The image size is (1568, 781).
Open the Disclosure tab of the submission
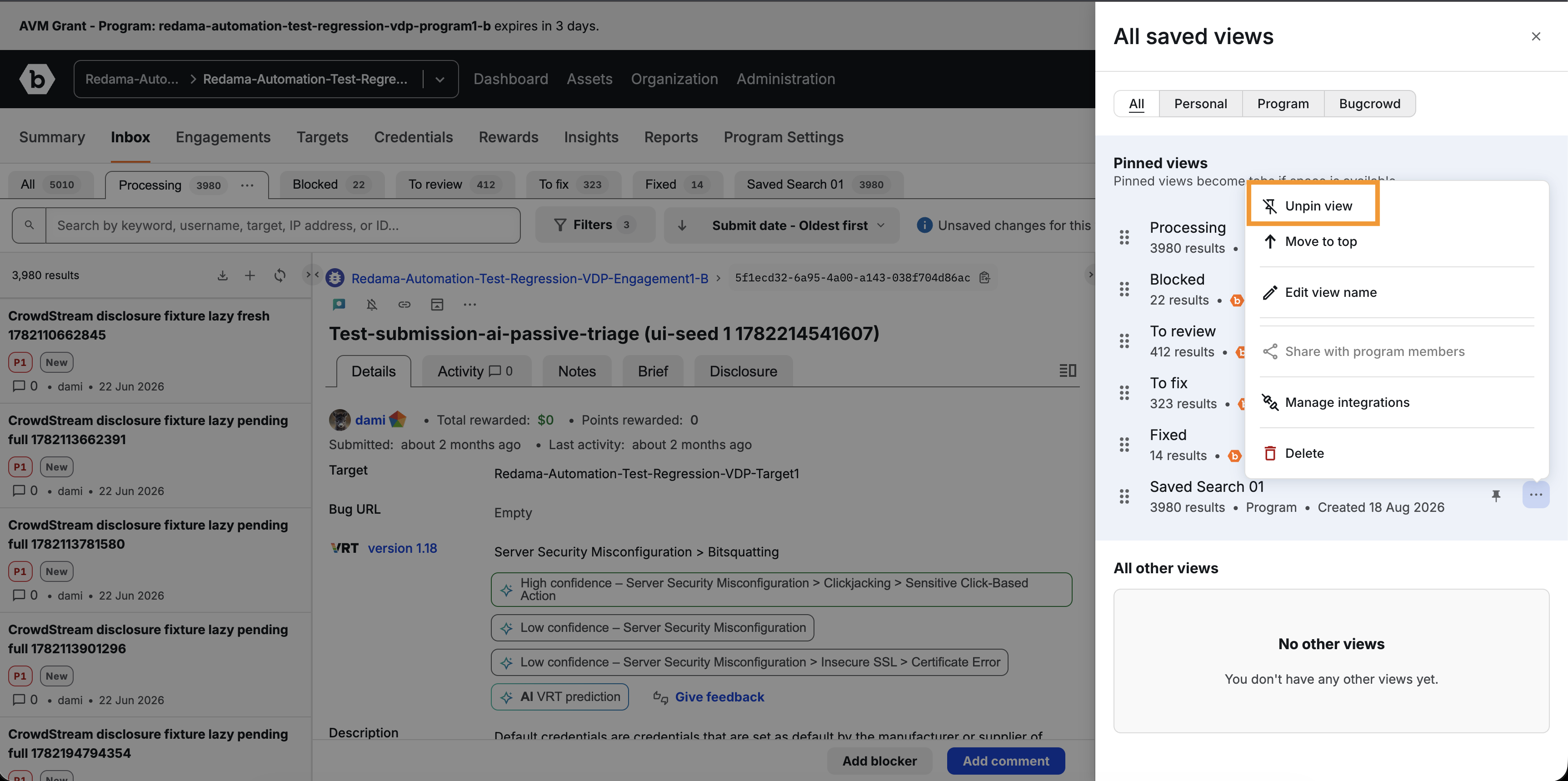743,371
